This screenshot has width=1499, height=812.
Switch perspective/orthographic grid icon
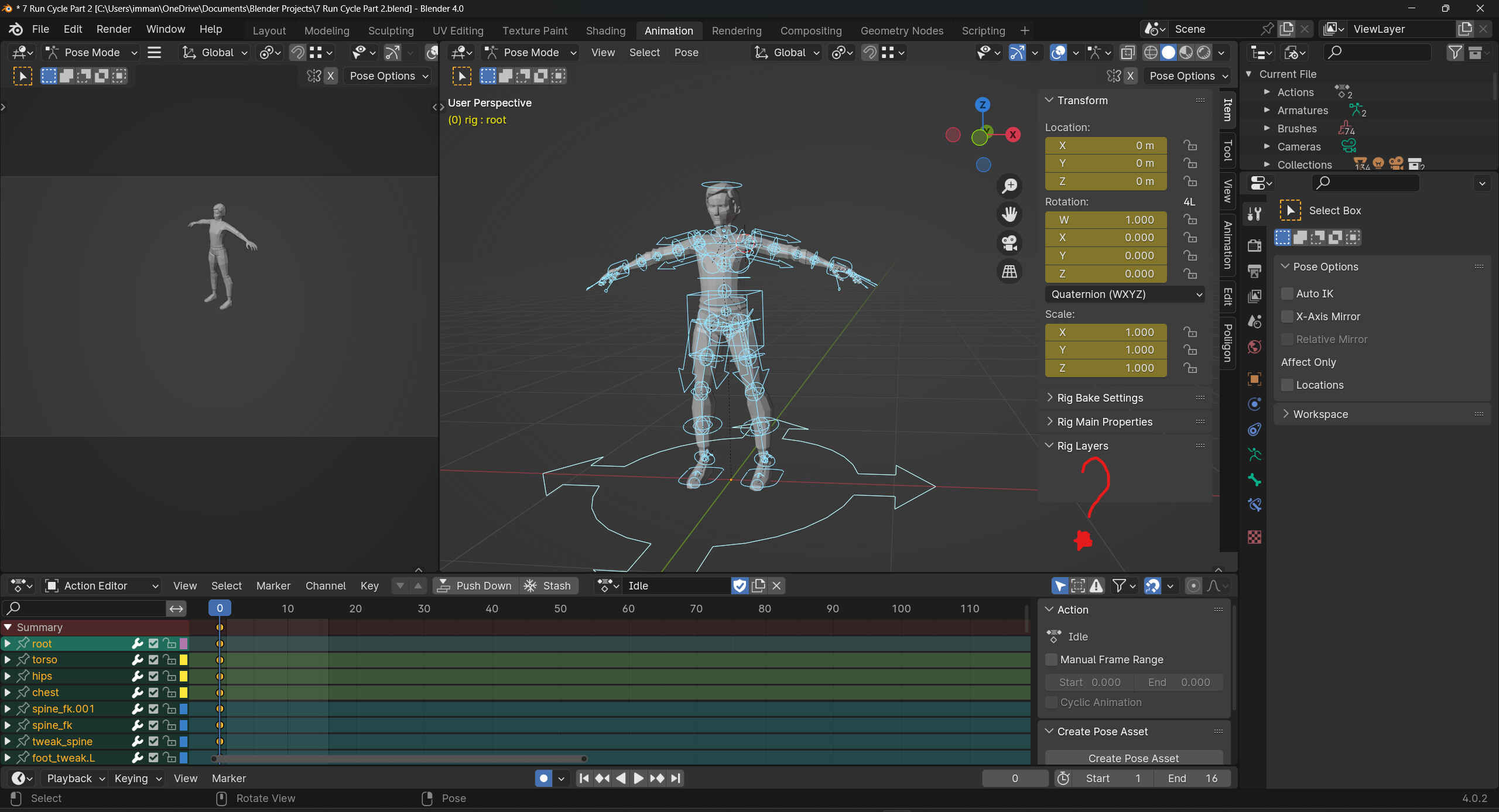tap(1009, 272)
